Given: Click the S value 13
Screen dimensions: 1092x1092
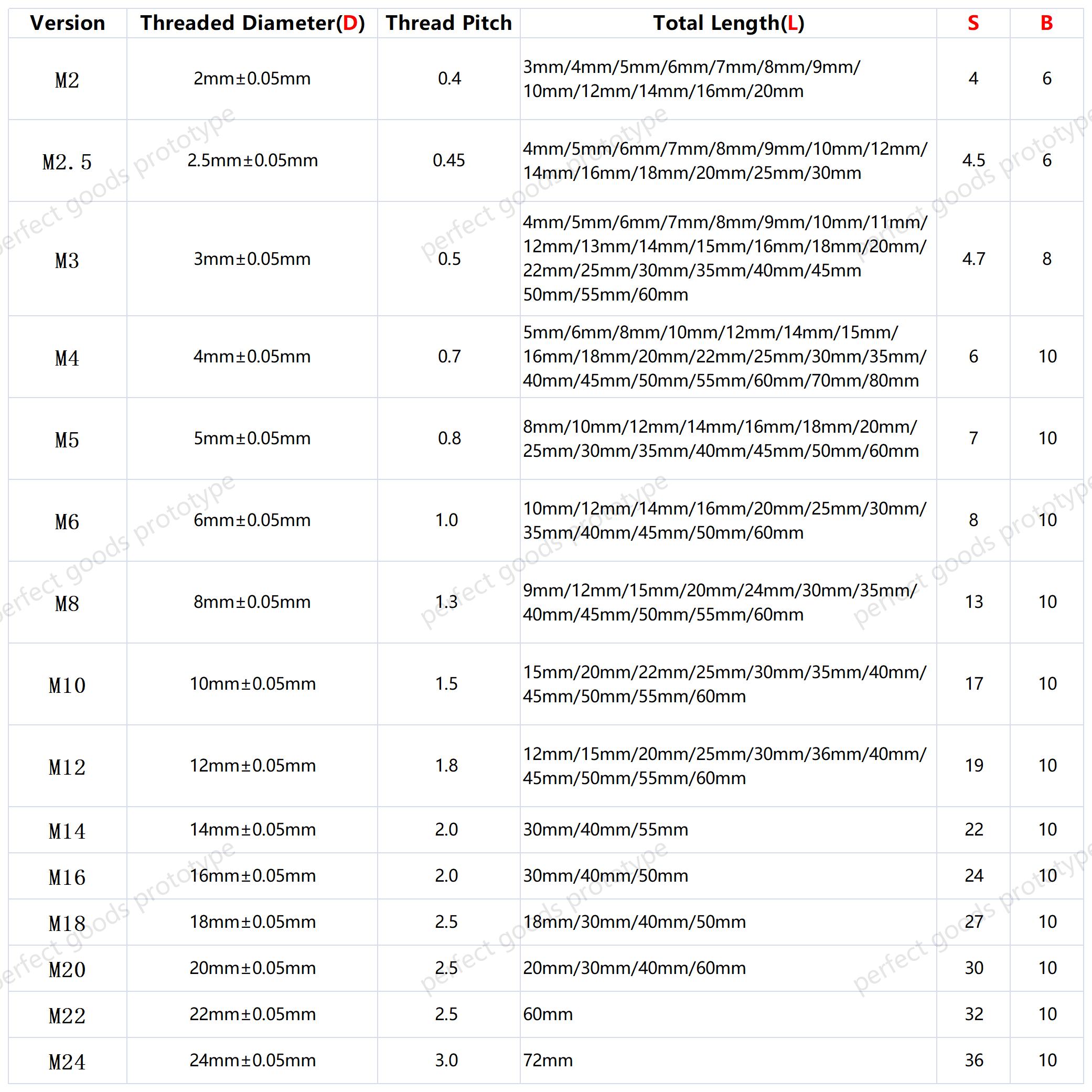Looking at the screenshot, I should (x=974, y=602).
